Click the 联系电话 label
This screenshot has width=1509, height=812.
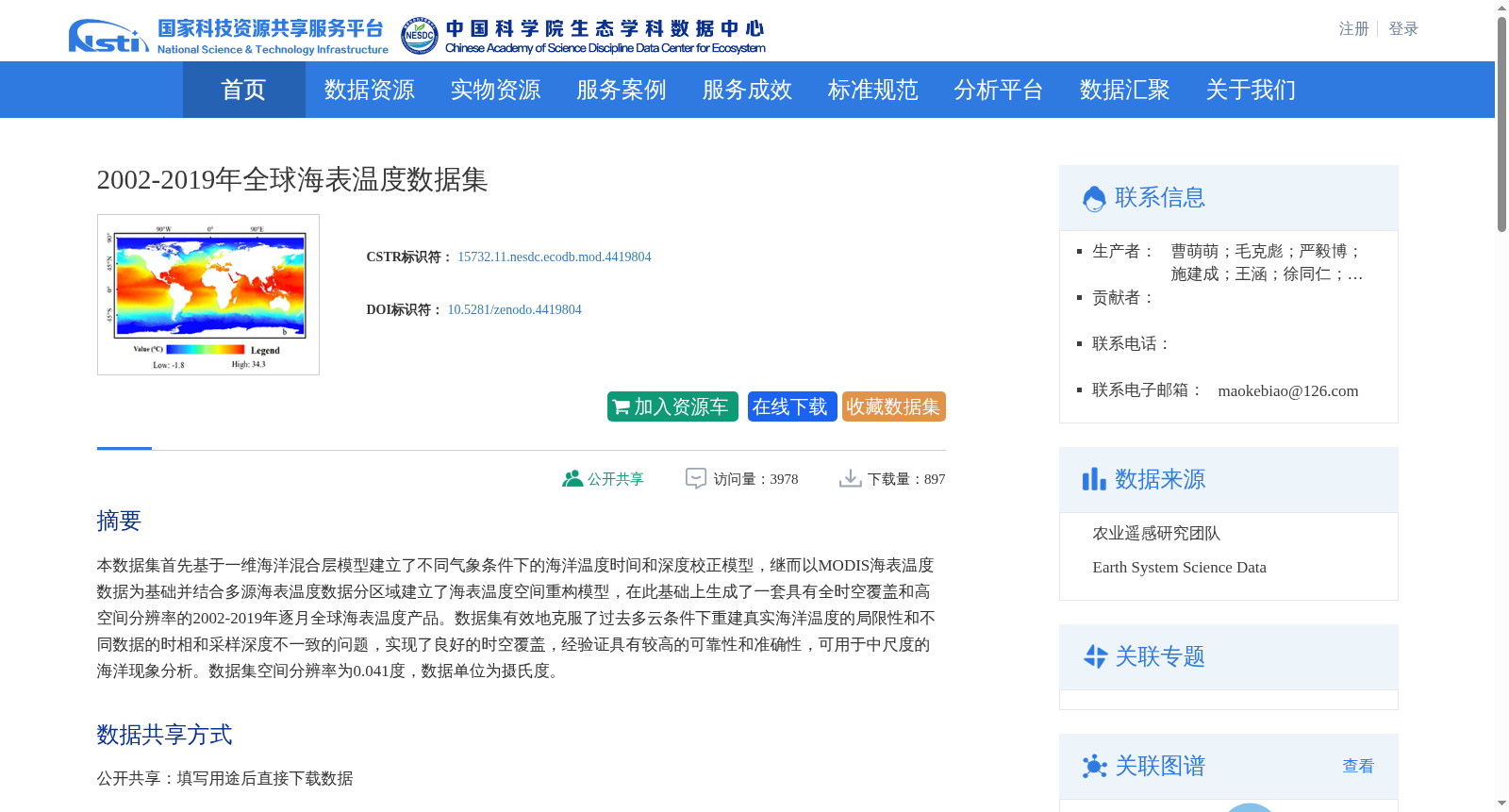click(x=1132, y=344)
